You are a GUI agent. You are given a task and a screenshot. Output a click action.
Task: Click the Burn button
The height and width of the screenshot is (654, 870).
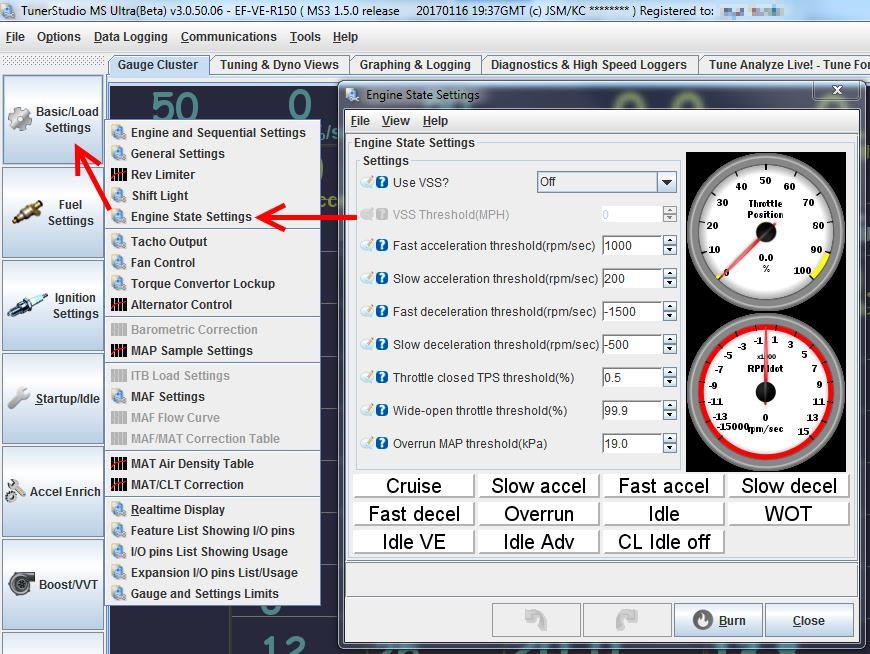click(719, 620)
